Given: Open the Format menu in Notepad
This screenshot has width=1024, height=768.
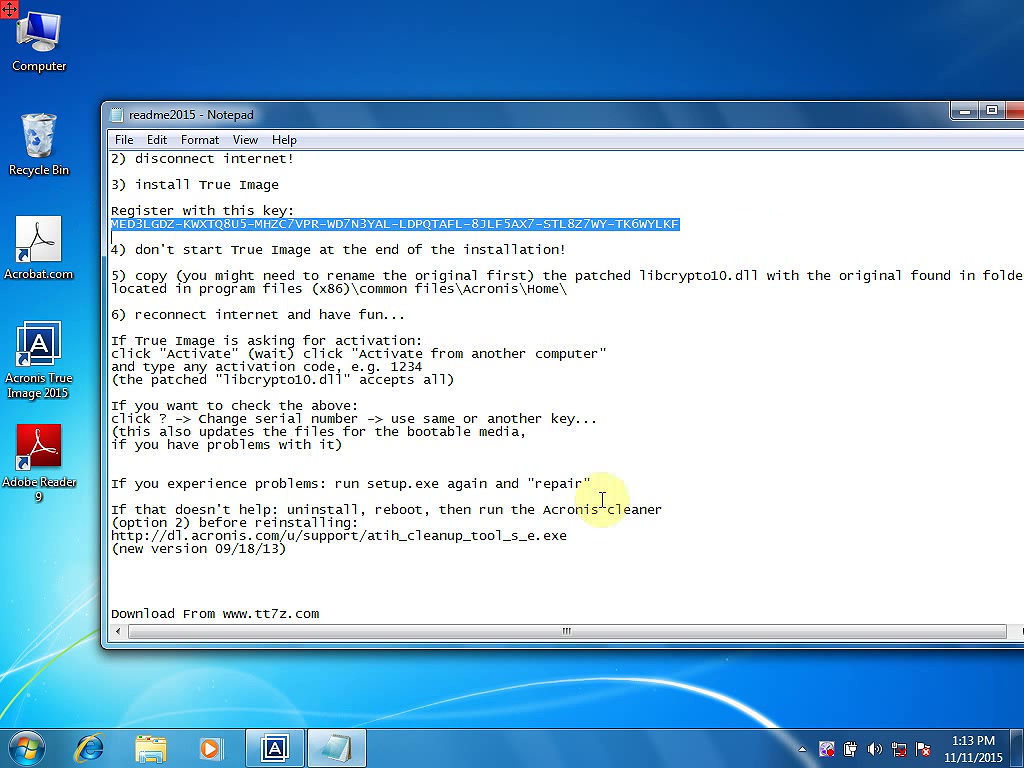Looking at the screenshot, I should (200, 140).
